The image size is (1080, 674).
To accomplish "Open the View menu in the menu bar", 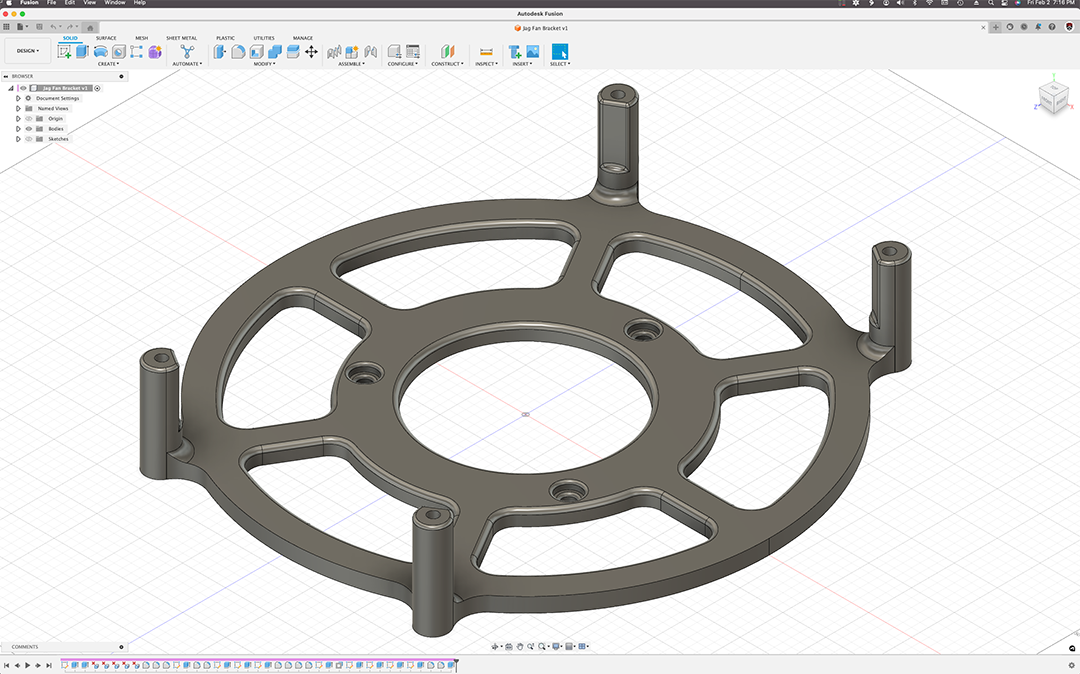I will (90, 3).
